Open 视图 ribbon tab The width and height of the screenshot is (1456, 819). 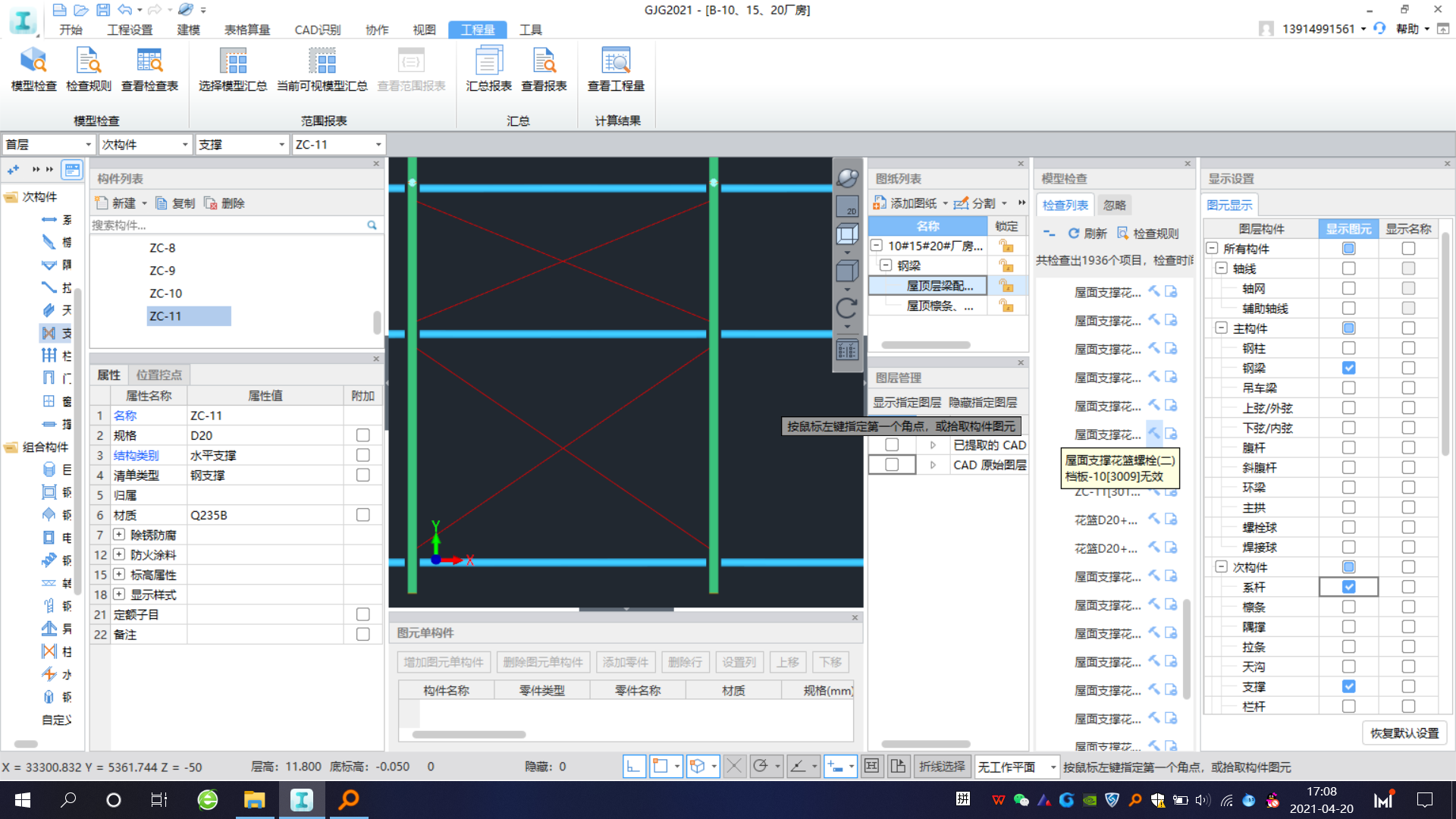[425, 30]
